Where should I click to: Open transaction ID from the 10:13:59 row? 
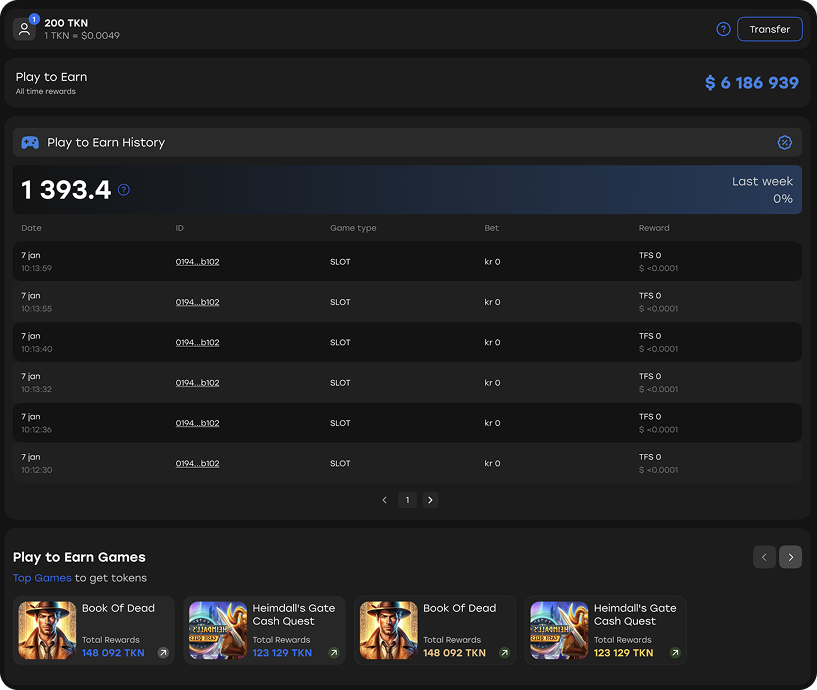click(x=197, y=262)
